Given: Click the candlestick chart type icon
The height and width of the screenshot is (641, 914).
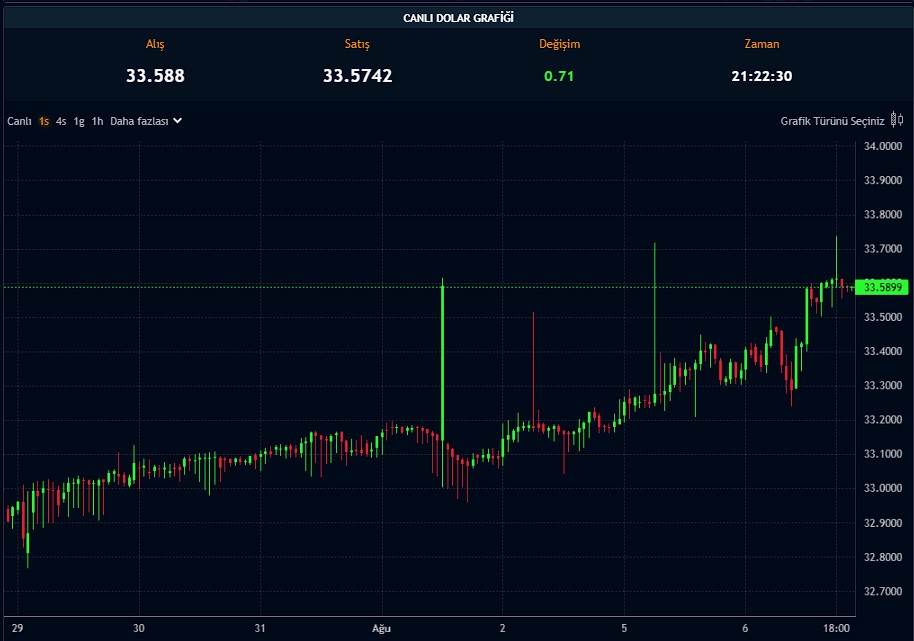Looking at the screenshot, I should point(897,121).
